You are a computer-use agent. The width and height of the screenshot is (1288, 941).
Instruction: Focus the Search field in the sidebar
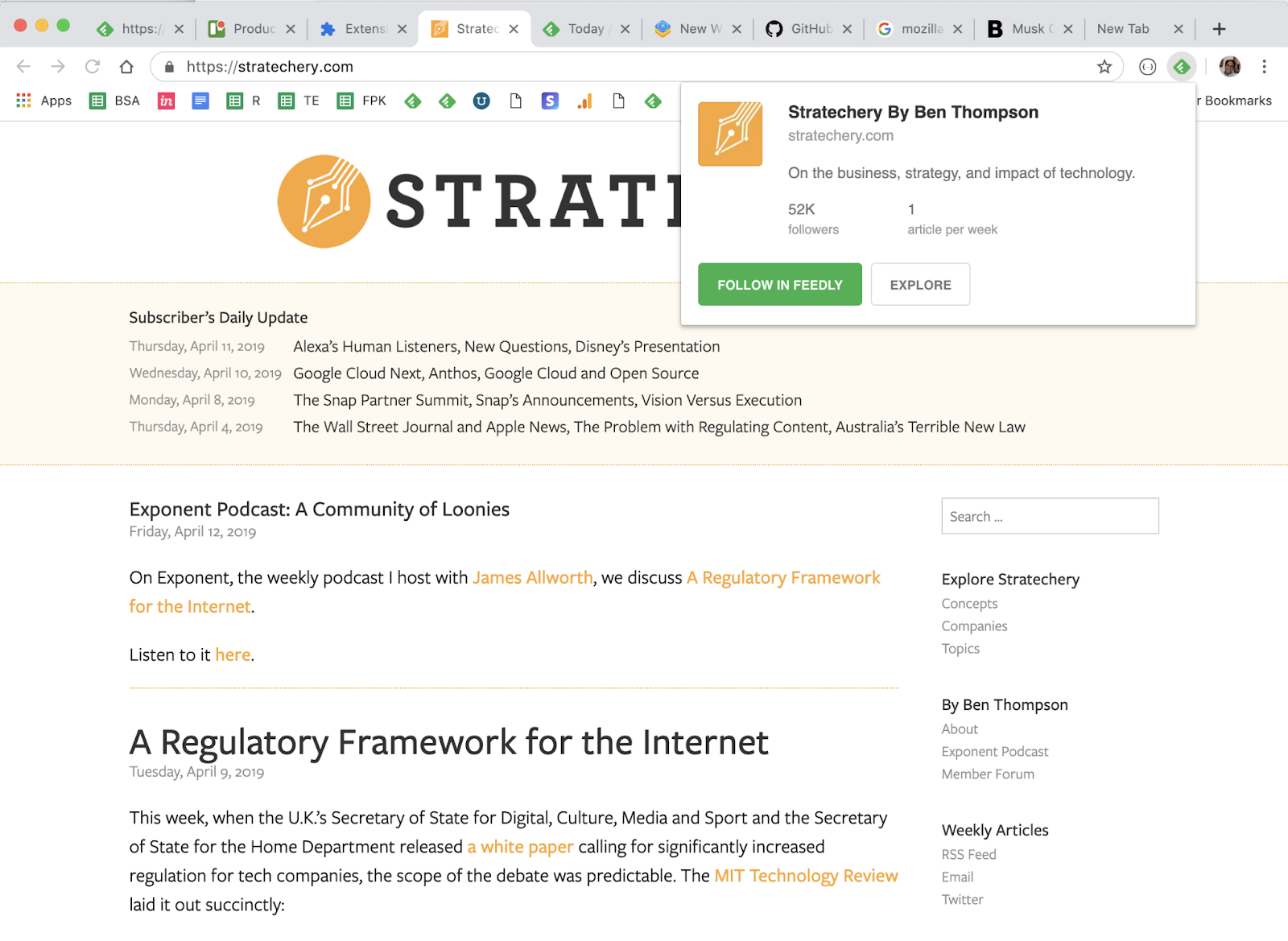coord(1050,516)
